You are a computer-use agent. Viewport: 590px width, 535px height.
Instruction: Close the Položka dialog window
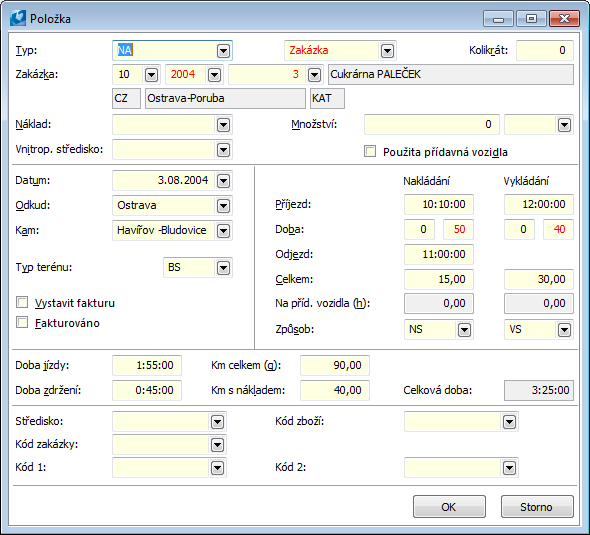(x=564, y=18)
